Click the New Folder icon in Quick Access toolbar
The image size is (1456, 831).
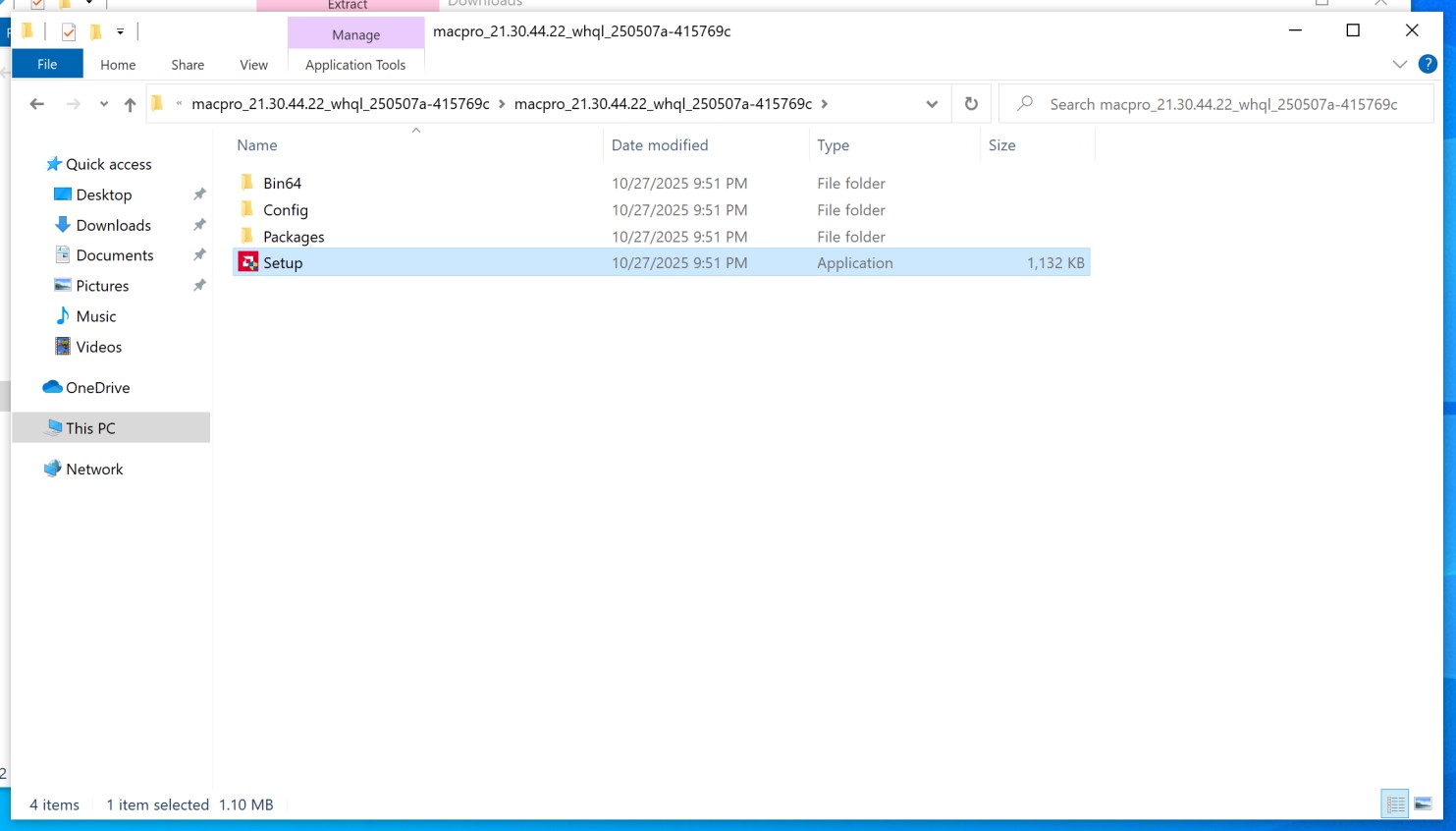tap(93, 30)
